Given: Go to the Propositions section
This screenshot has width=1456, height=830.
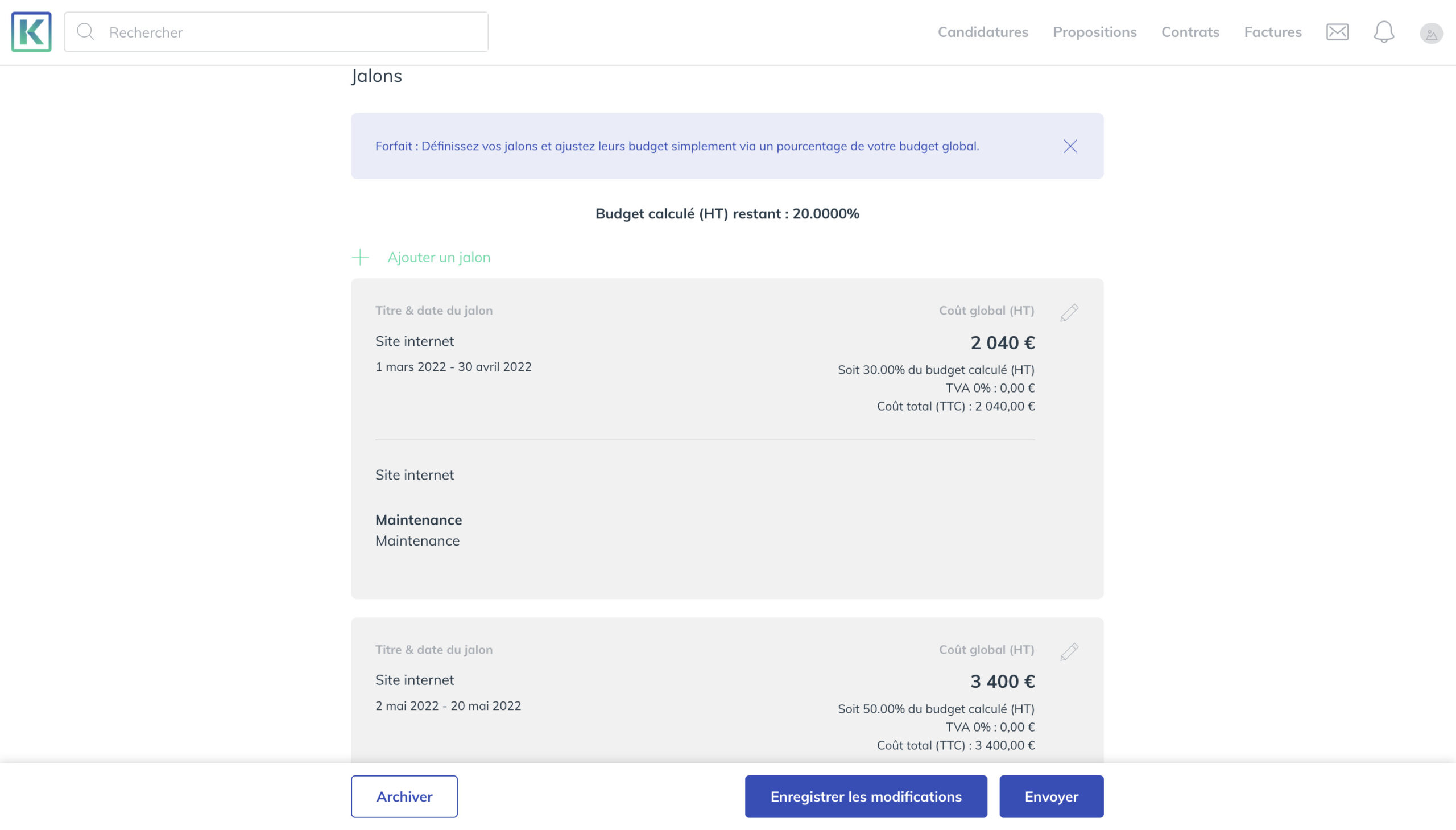Looking at the screenshot, I should pyautogui.click(x=1094, y=32).
